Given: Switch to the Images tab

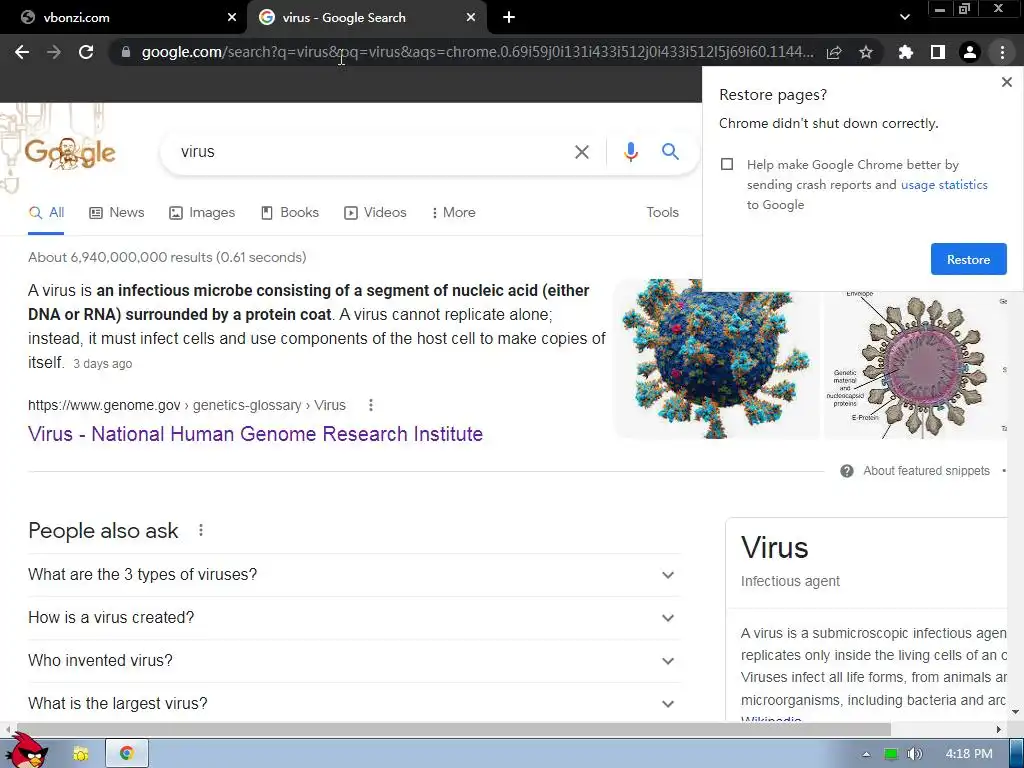Looking at the screenshot, I should [x=202, y=213].
